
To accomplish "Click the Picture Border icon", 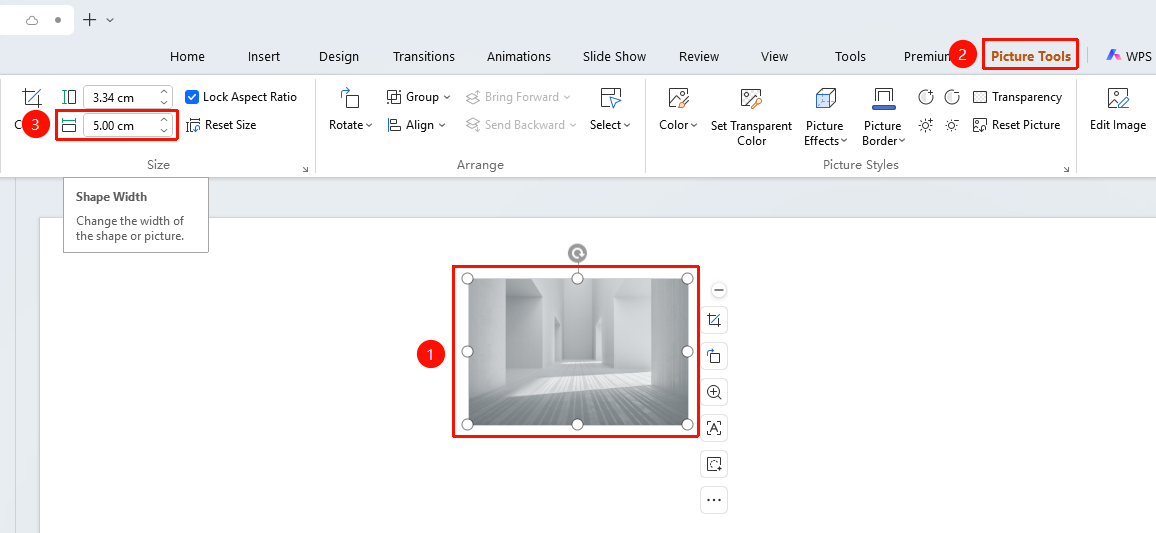I will (x=882, y=99).
